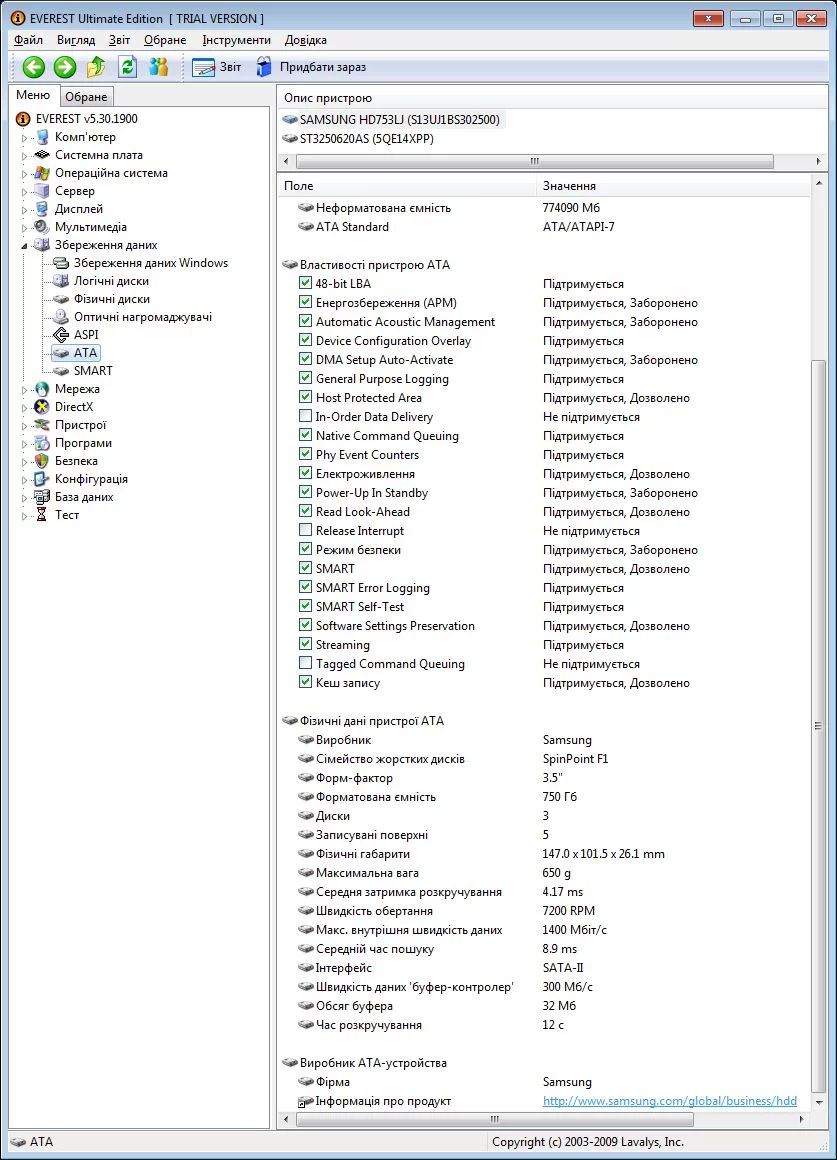The height and width of the screenshot is (1160, 837).
Task: Toggle Automatic Acoustic Management checkbox
Action: [305, 321]
